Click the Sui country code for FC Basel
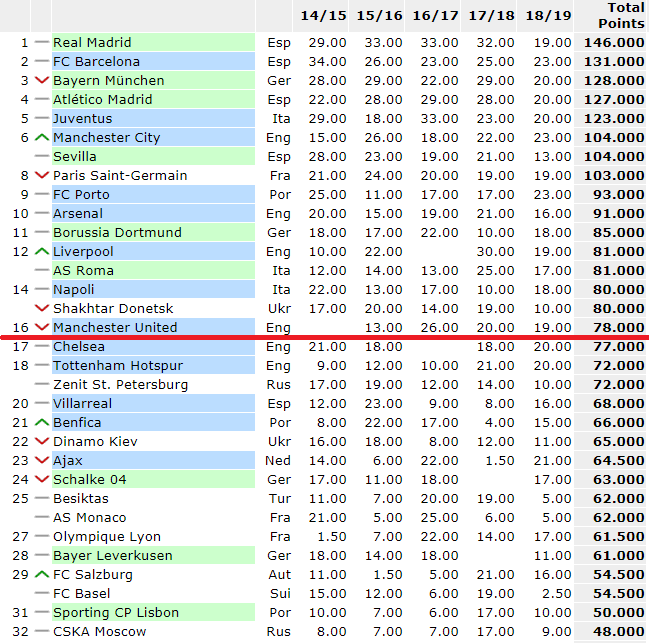649x643 pixels. pyautogui.click(x=280, y=593)
